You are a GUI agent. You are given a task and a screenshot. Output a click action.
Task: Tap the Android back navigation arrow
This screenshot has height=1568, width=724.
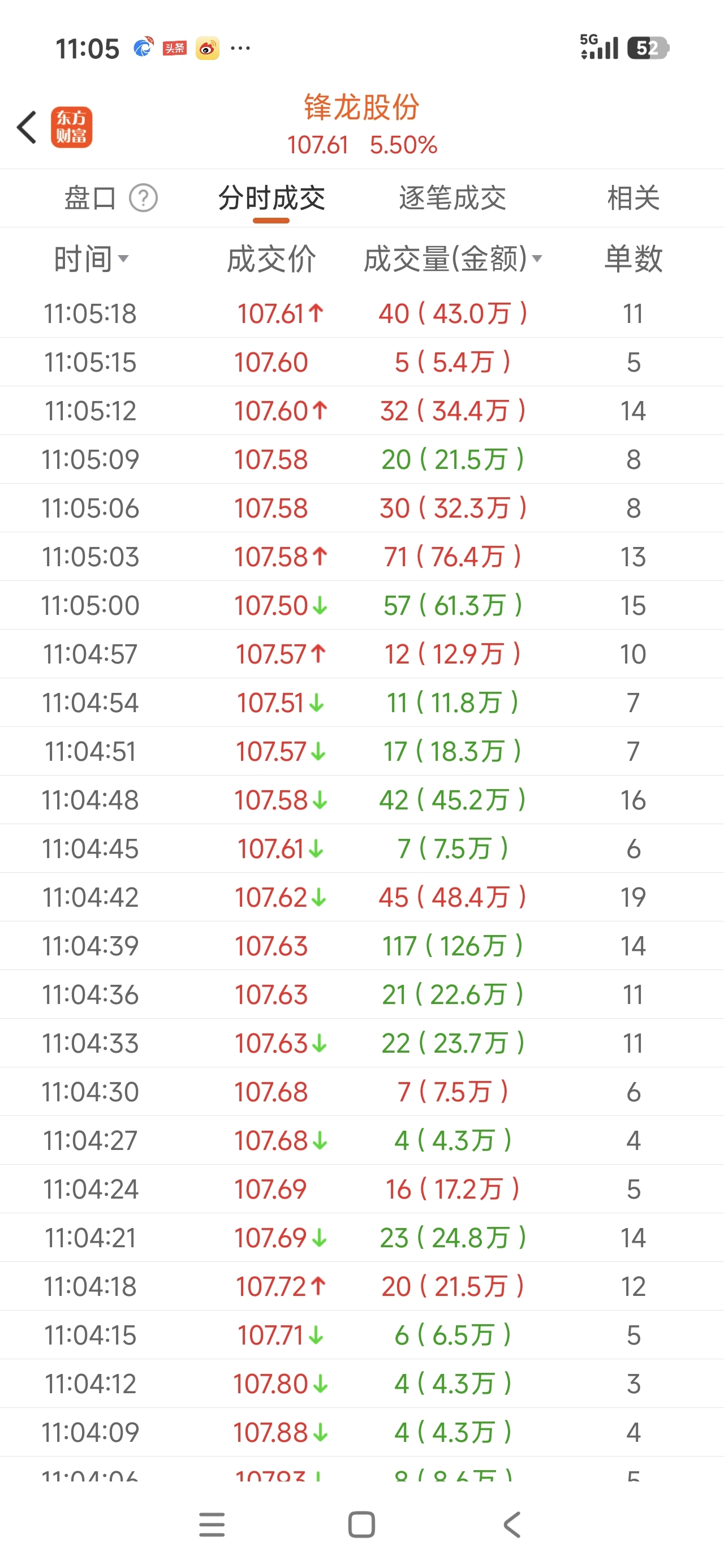pos(512,1524)
